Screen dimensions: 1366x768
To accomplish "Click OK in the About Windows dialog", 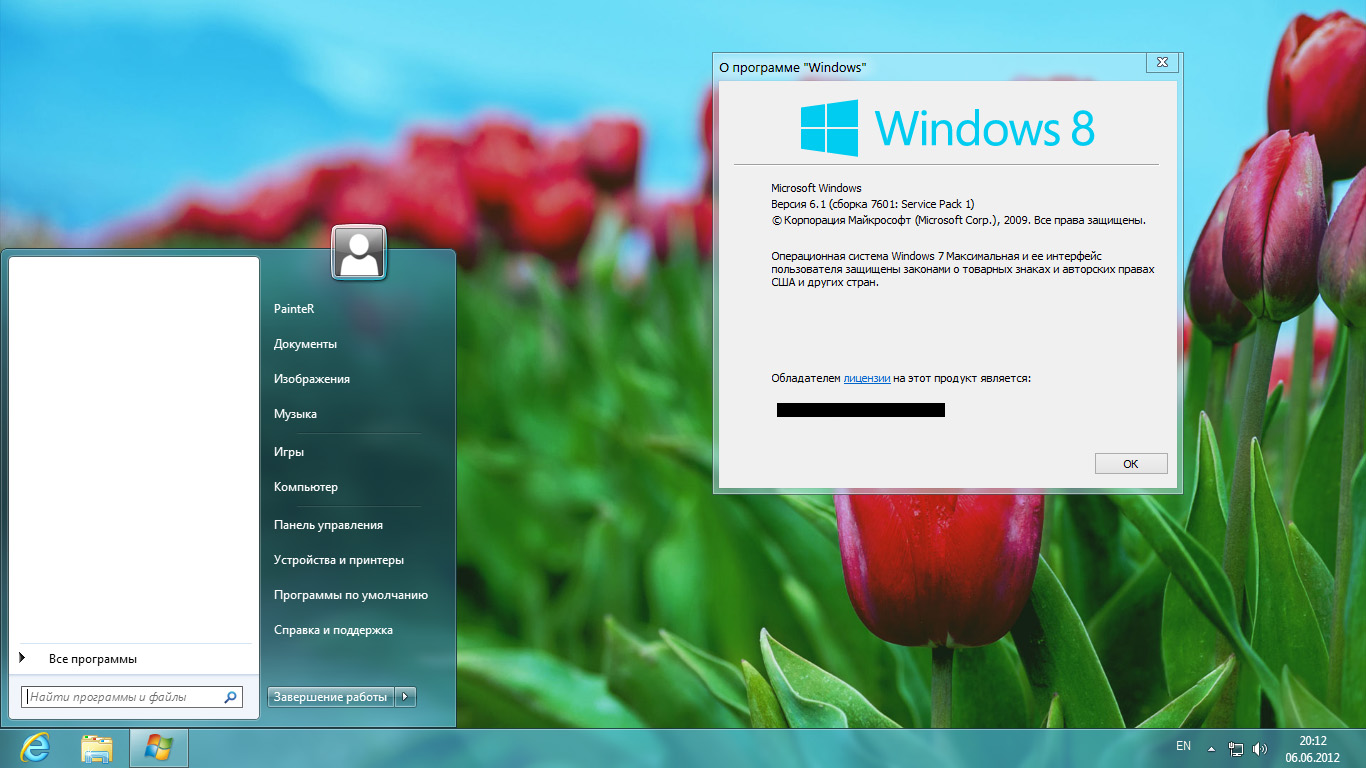I will (x=1131, y=464).
